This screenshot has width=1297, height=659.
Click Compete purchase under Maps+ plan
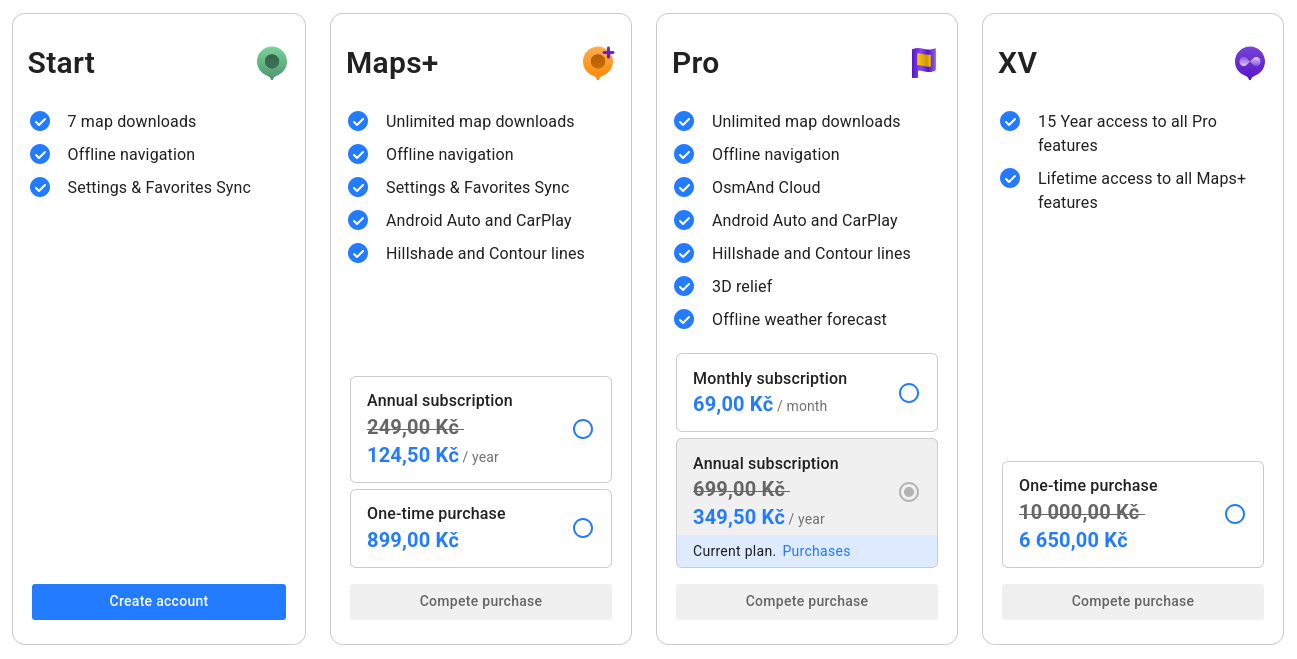(x=481, y=601)
